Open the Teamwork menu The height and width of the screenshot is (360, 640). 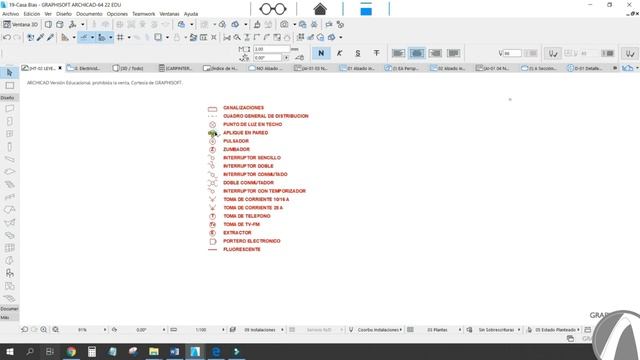click(x=144, y=14)
